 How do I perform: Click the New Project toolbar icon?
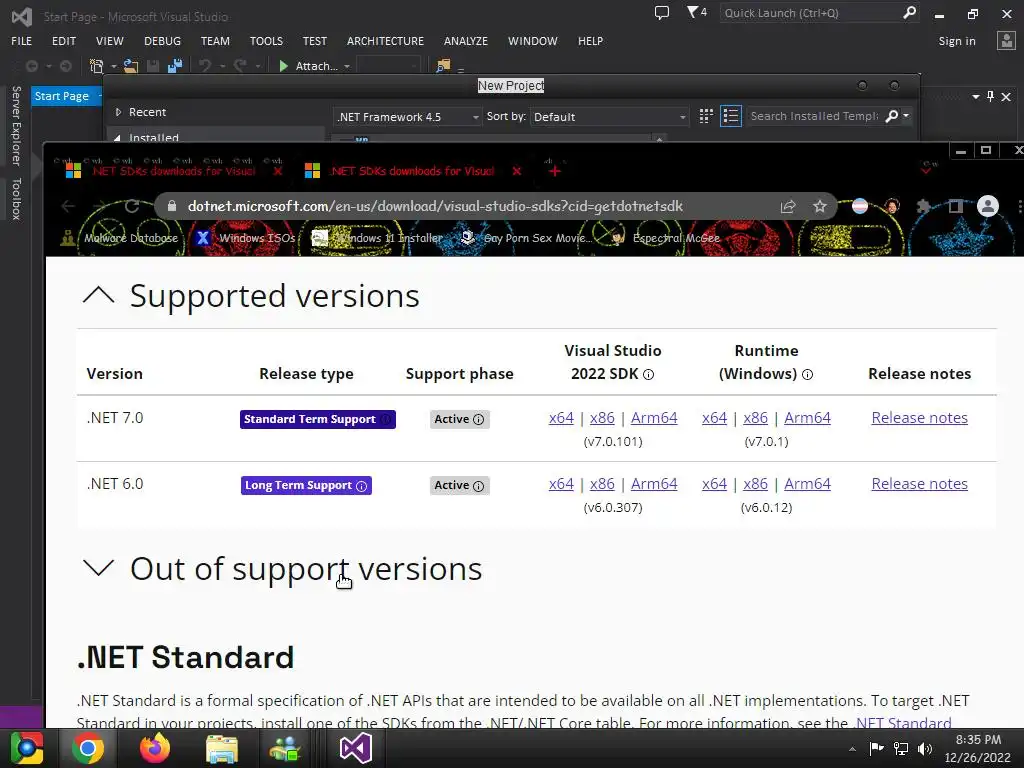click(x=96, y=66)
